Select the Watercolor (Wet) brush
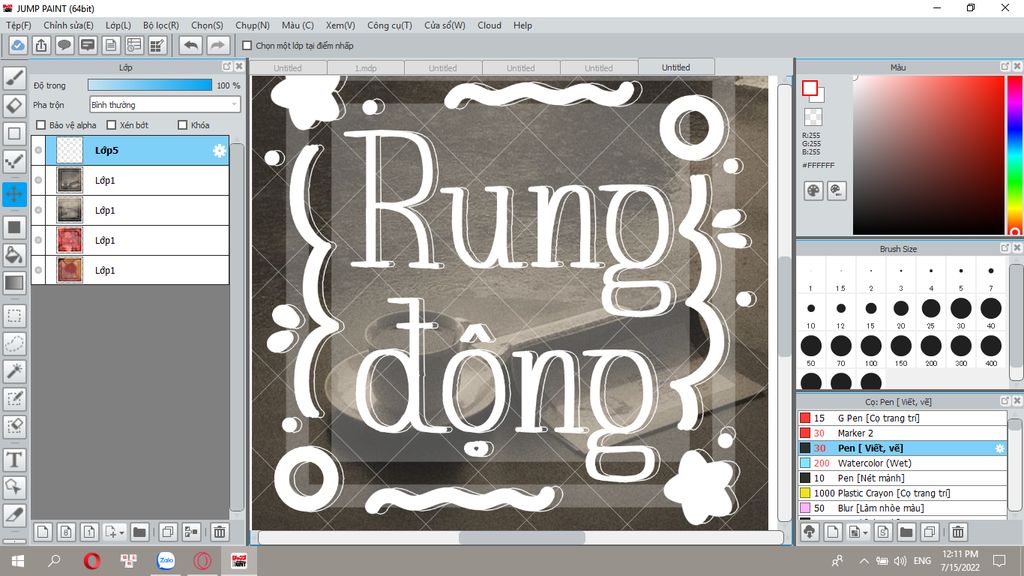 tap(902, 463)
